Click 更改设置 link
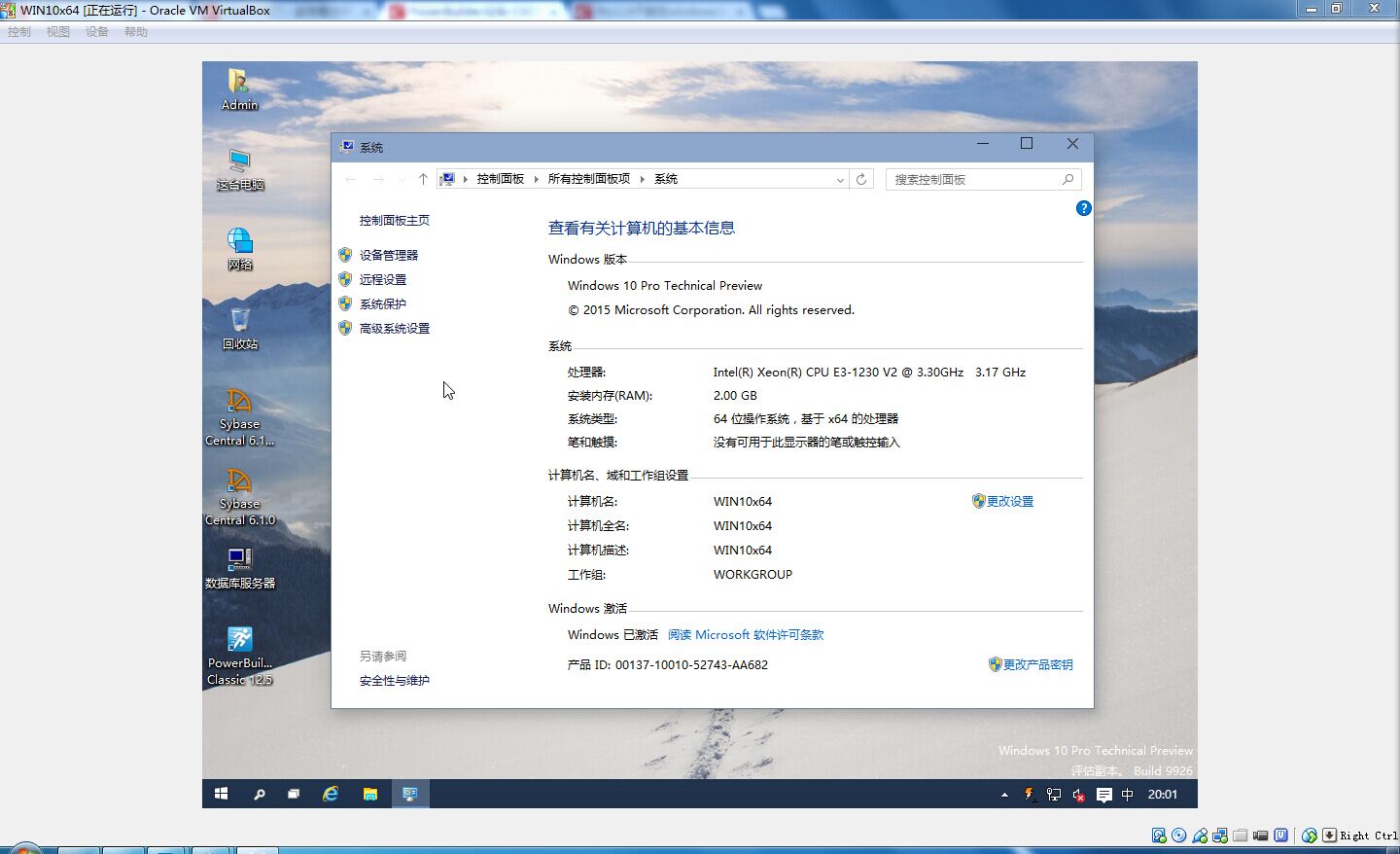Screen dimensions: 1400x854 coord(1009,501)
